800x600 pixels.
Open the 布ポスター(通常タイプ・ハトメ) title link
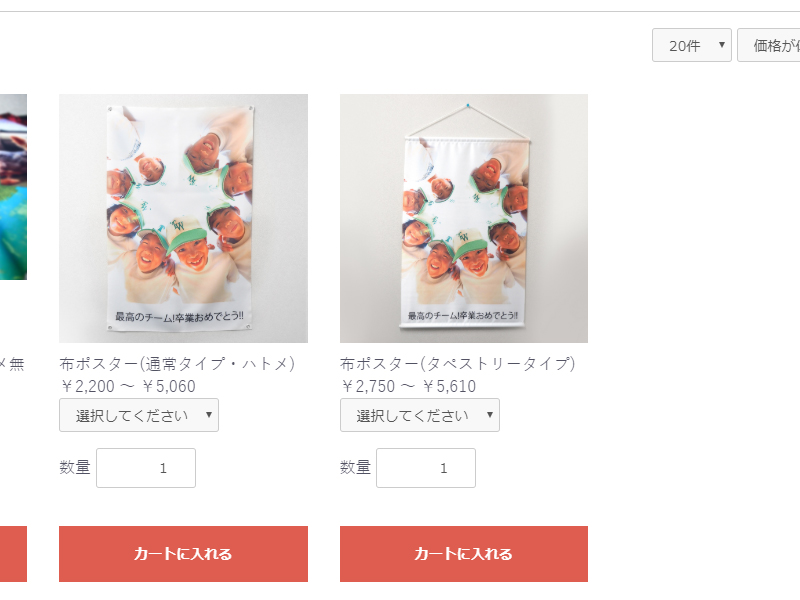tap(177, 364)
